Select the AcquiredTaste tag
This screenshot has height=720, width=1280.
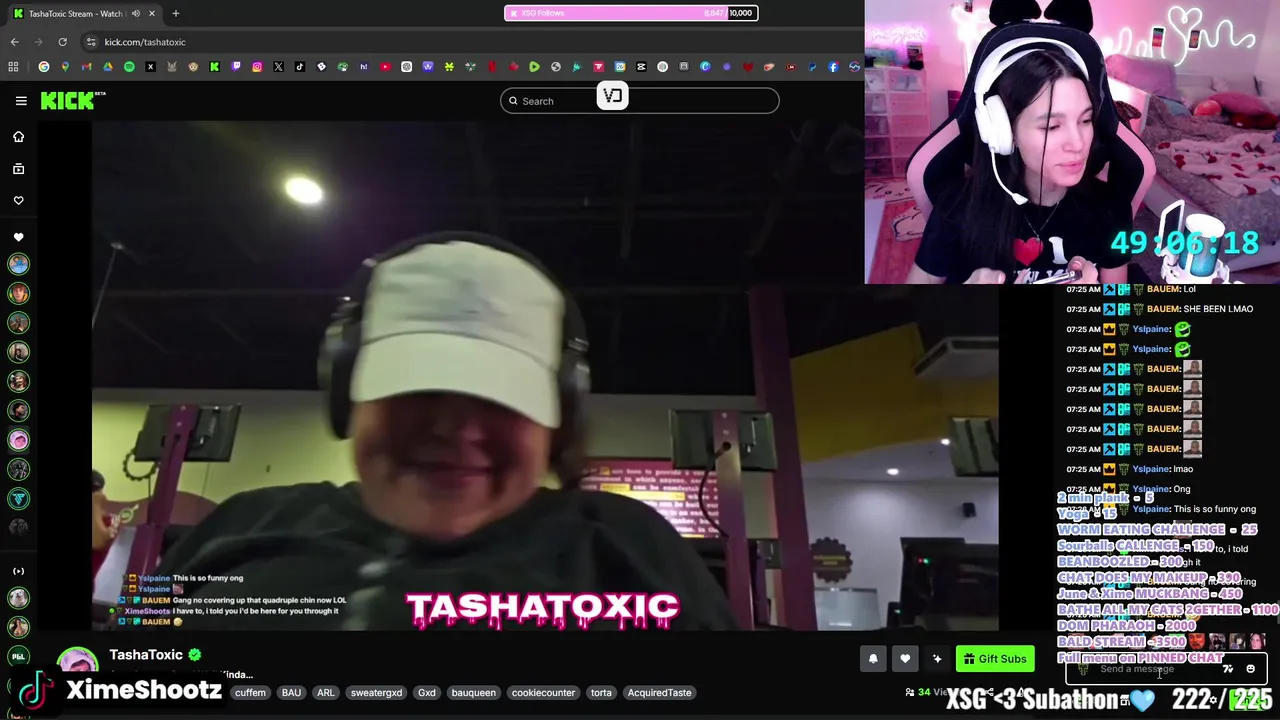pos(659,692)
